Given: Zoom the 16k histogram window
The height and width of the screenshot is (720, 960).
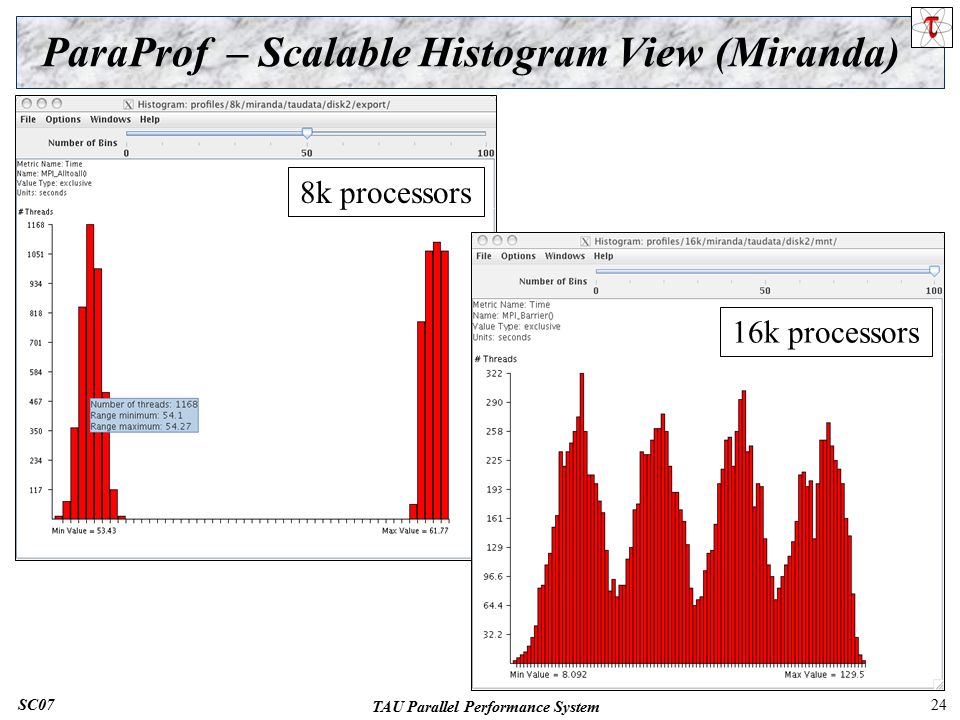Looking at the screenshot, I should click(x=512, y=241).
